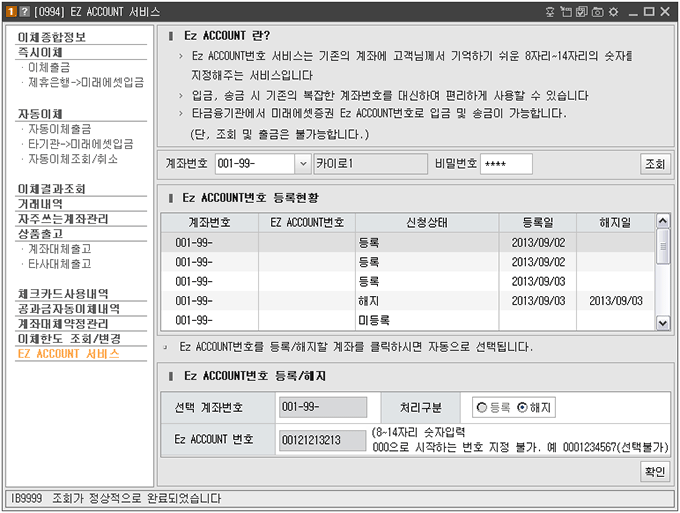Click the 해지일 cell 2013/09/03
Image resolution: width=680 pixels, height=513 pixels.
[616, 301]
